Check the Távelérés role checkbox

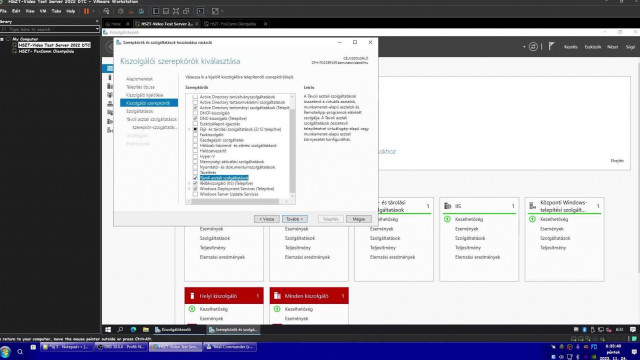point(195,173)
